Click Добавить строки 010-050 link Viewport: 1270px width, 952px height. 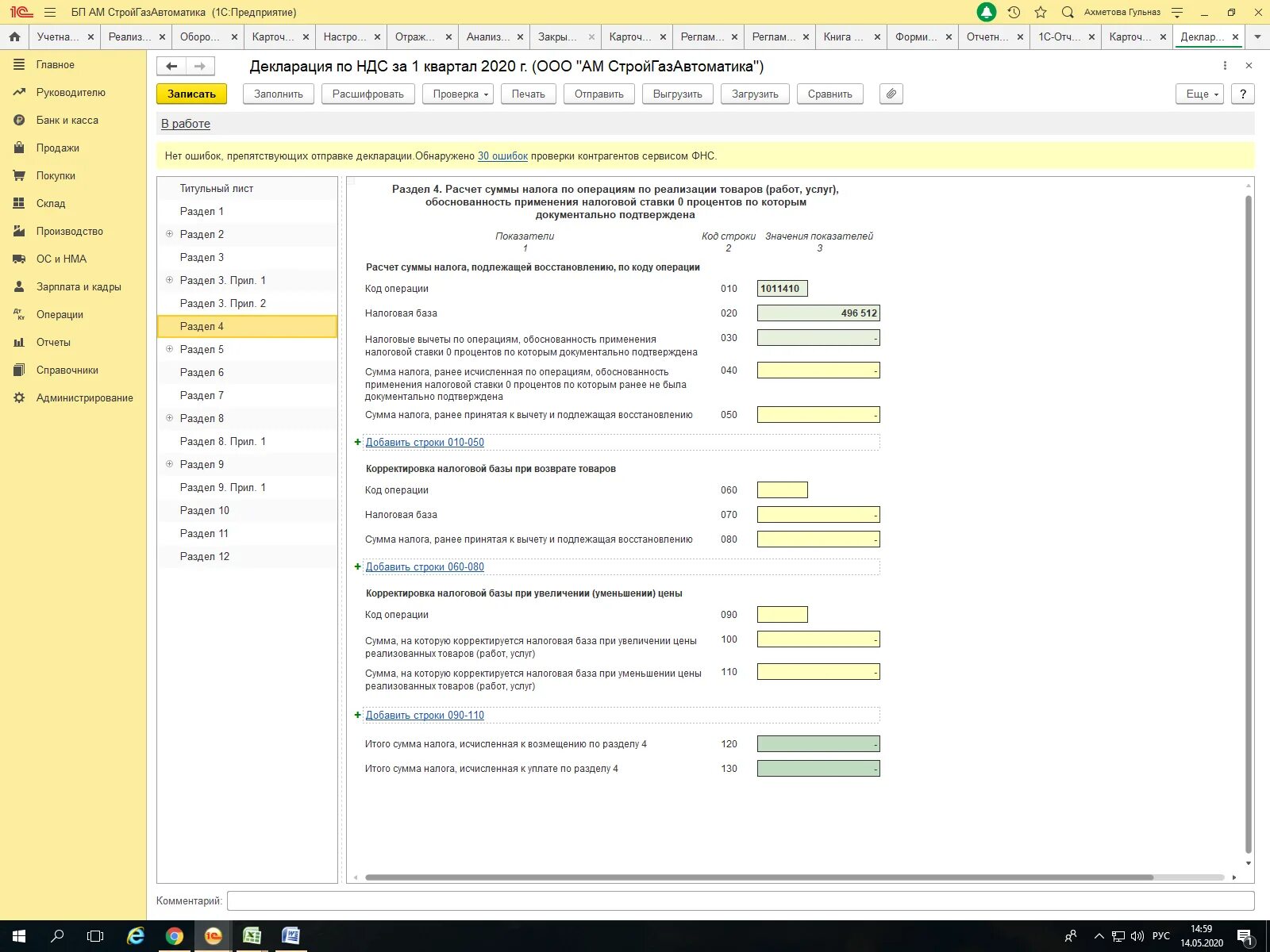tap(425, 443)
